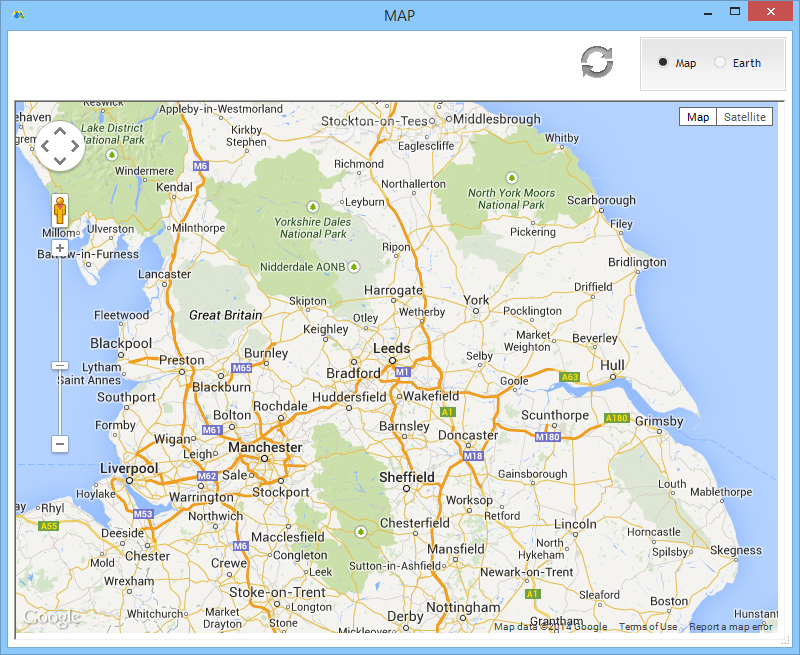Switch to the Satellite map view
Image resolution: width=800 pixels, height=655 pixels.
(x=744, y=117)
